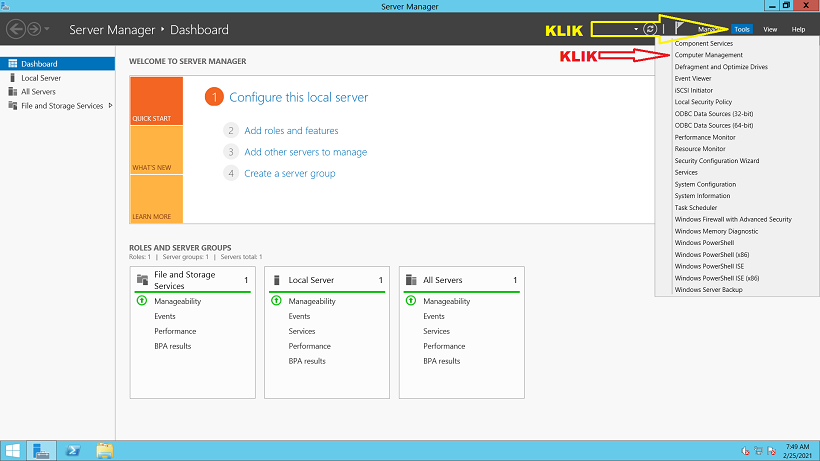Select iSCSI Initiator menu entry
Screen dimensions: 820x461
coord(693,90)
